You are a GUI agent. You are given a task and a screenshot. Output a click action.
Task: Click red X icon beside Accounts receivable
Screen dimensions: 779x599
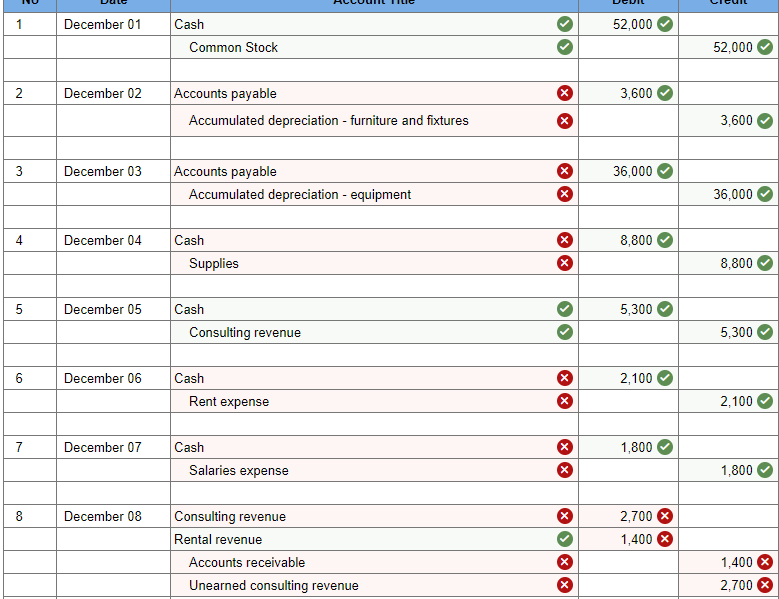coord(564,562)
